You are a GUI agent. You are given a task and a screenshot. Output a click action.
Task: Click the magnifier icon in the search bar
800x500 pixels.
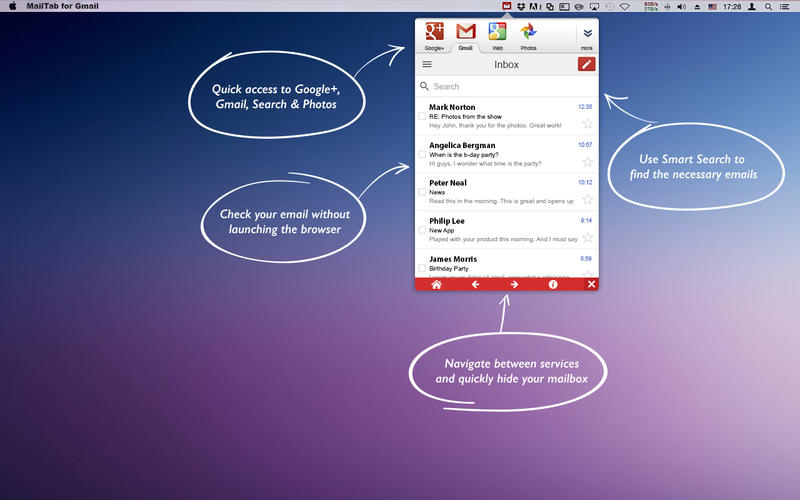(424, 86)
